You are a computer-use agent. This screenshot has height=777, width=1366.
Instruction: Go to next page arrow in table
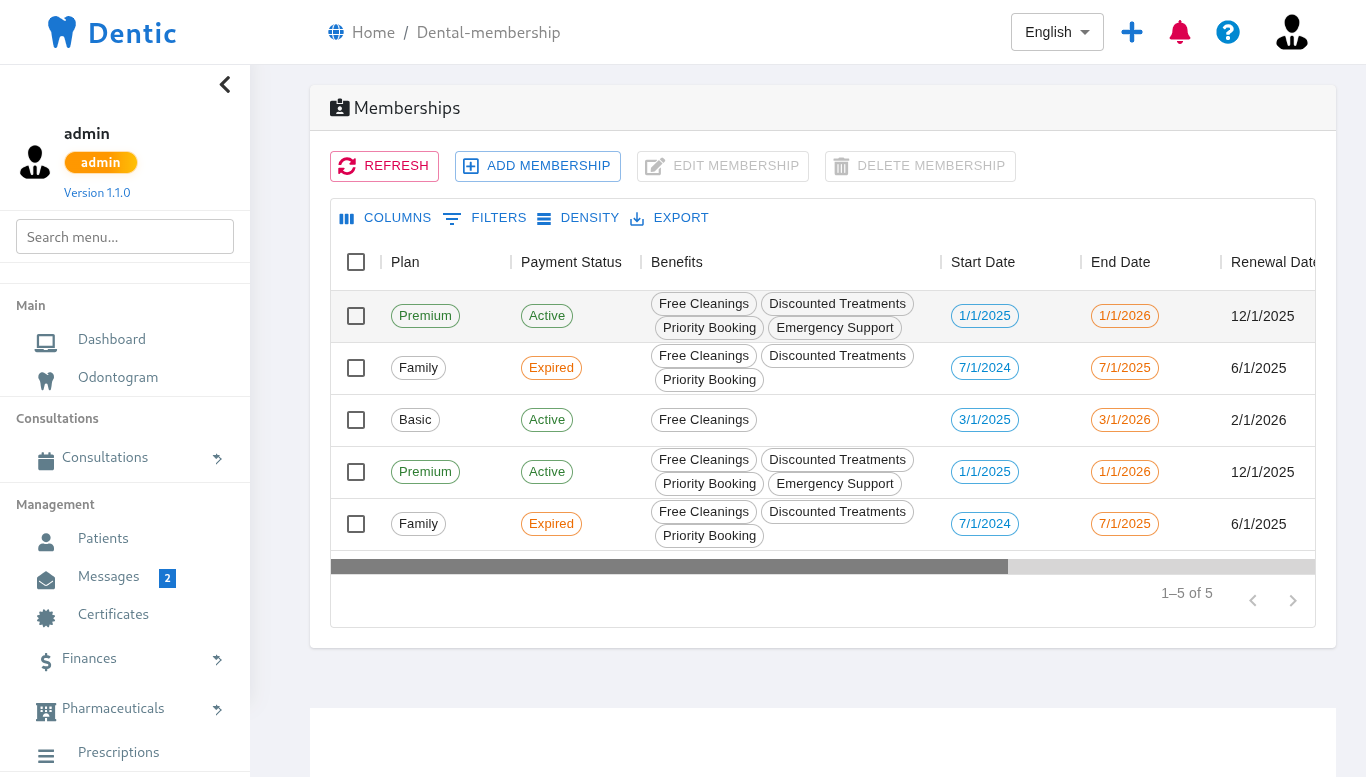[x=1292, y=601]
